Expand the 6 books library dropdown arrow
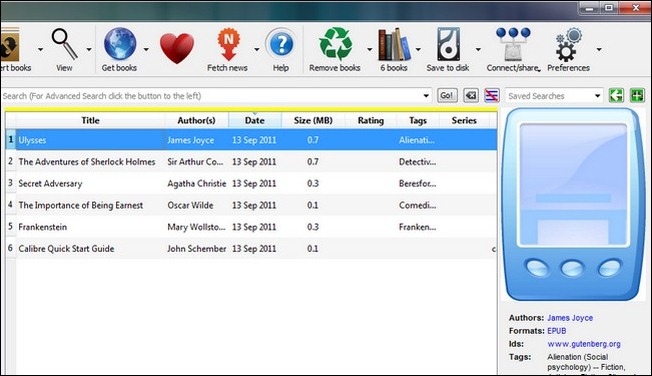The image size is (652, 376). [418, 49]
